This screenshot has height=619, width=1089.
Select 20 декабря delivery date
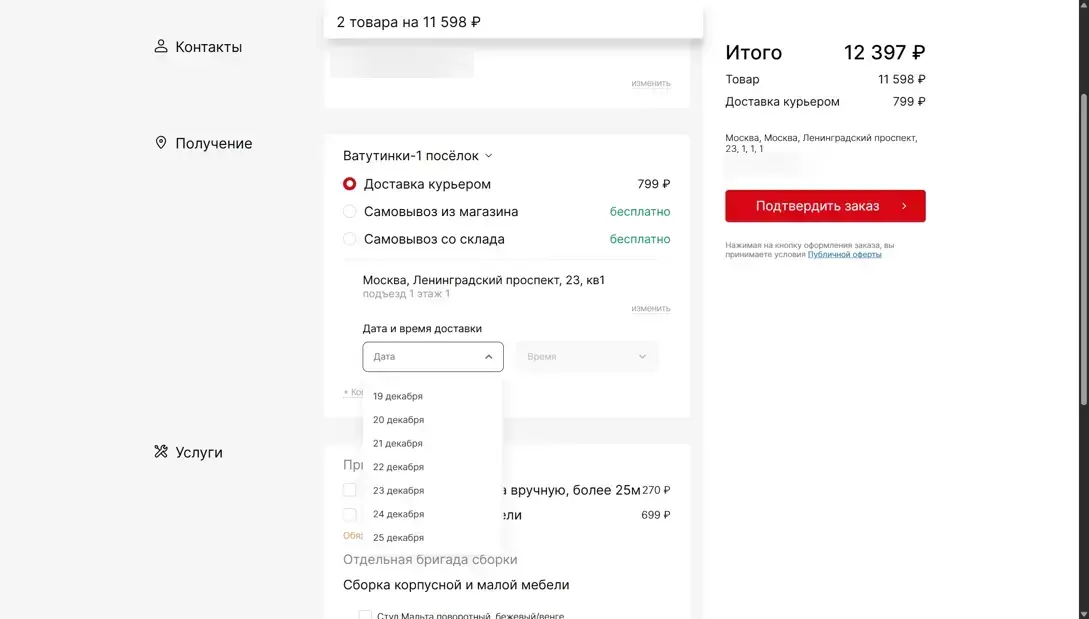398,420
